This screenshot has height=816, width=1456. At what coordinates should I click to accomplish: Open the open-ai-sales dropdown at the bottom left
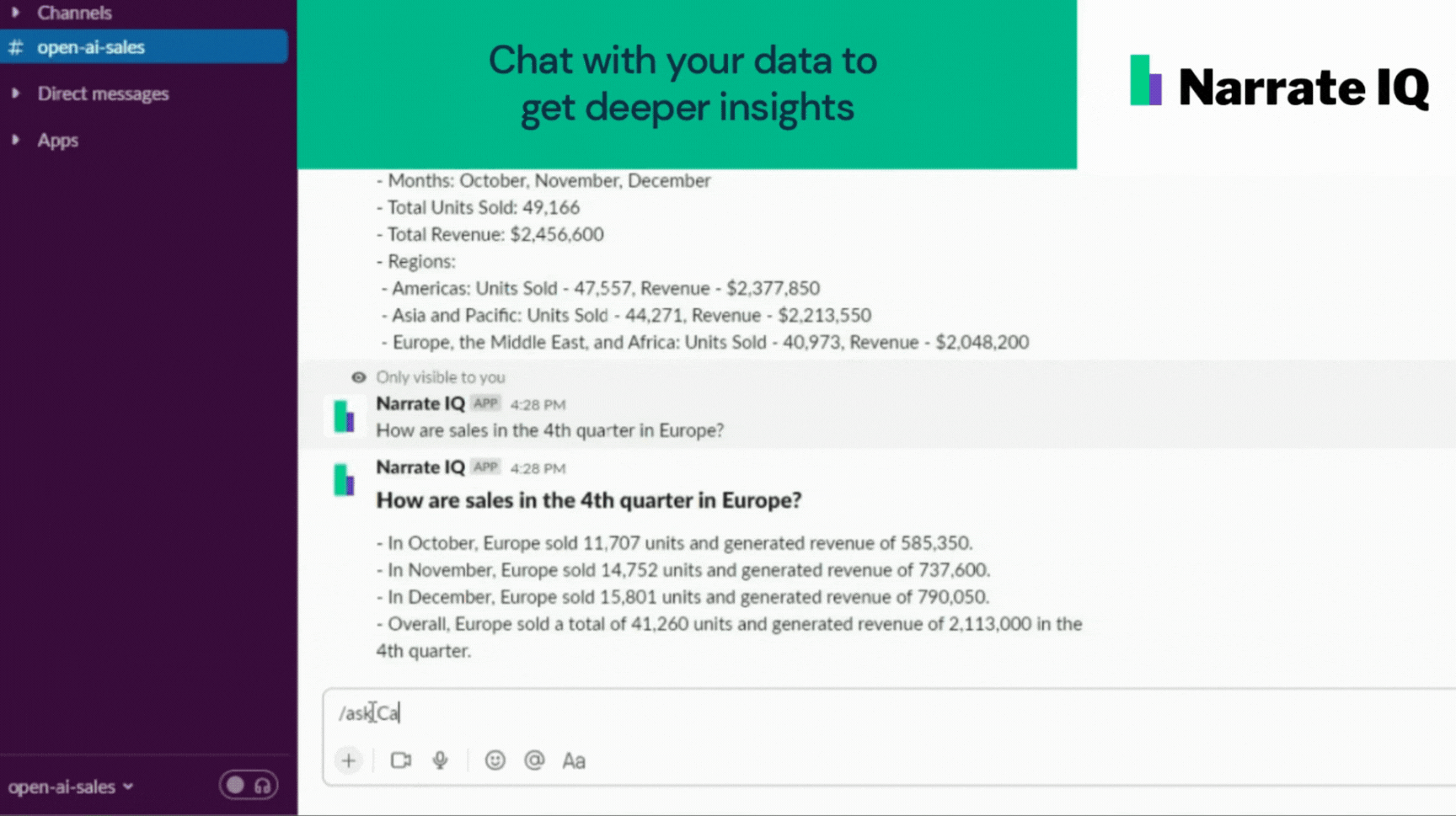(x=71, y=787)
